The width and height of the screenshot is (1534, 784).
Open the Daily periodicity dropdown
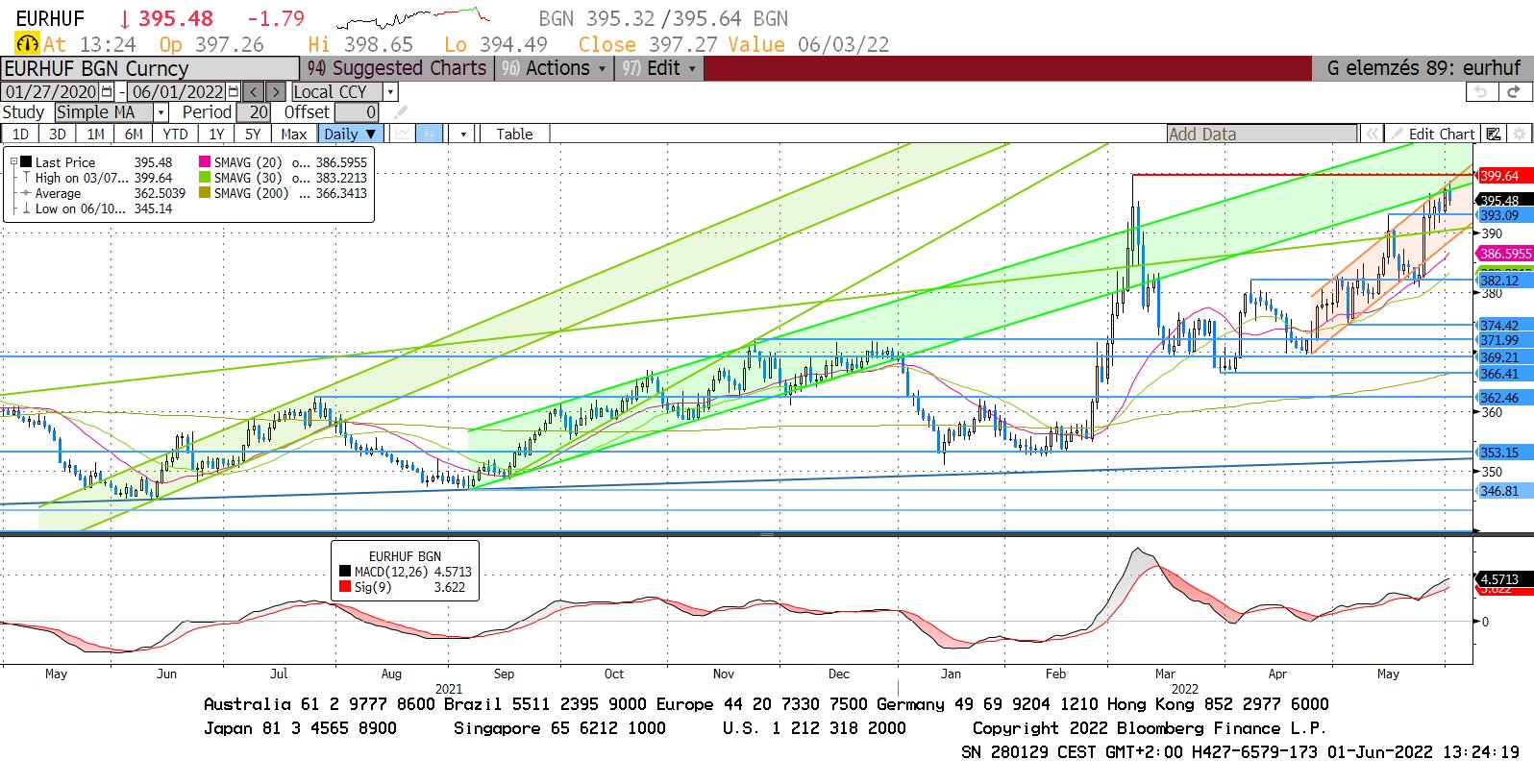point(351,134)
